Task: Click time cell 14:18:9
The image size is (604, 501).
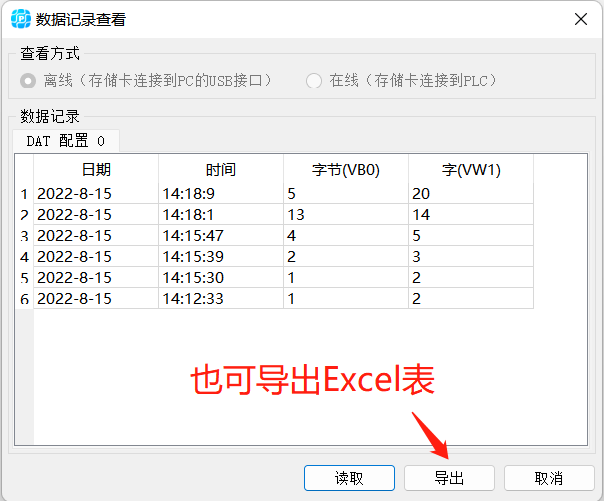Action: (221, 194)
